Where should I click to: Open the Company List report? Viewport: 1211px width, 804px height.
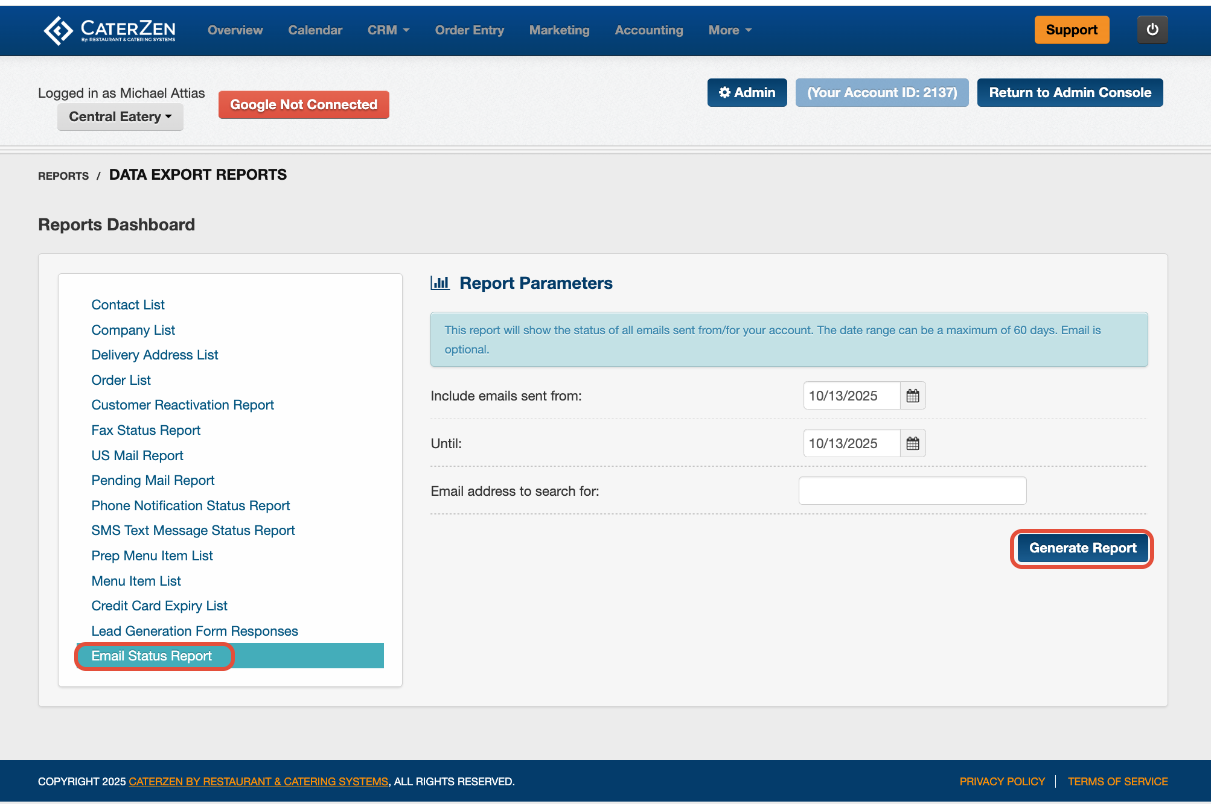click(x=133, y=330)
